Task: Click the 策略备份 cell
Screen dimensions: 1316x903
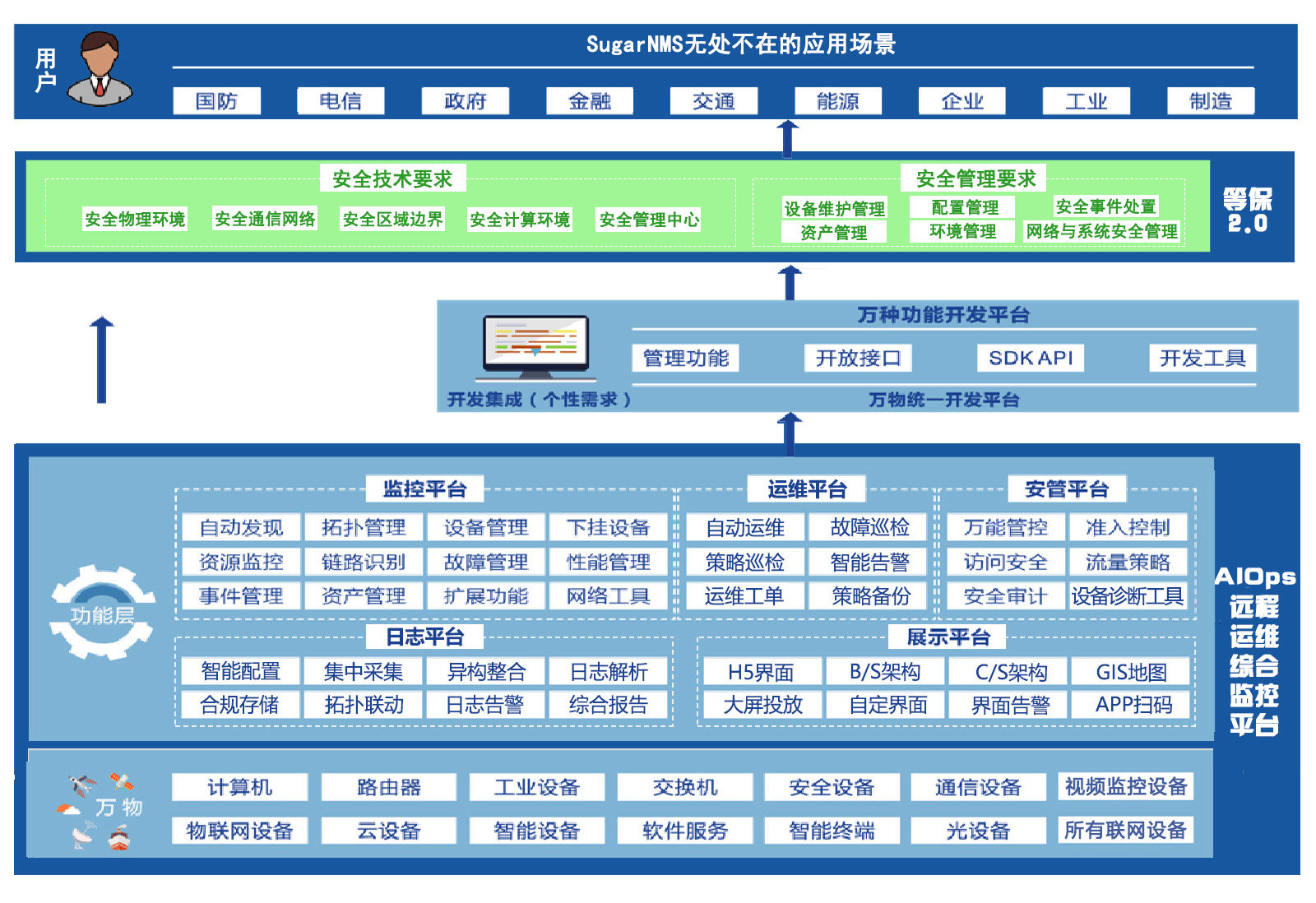Action: [869, 595]
